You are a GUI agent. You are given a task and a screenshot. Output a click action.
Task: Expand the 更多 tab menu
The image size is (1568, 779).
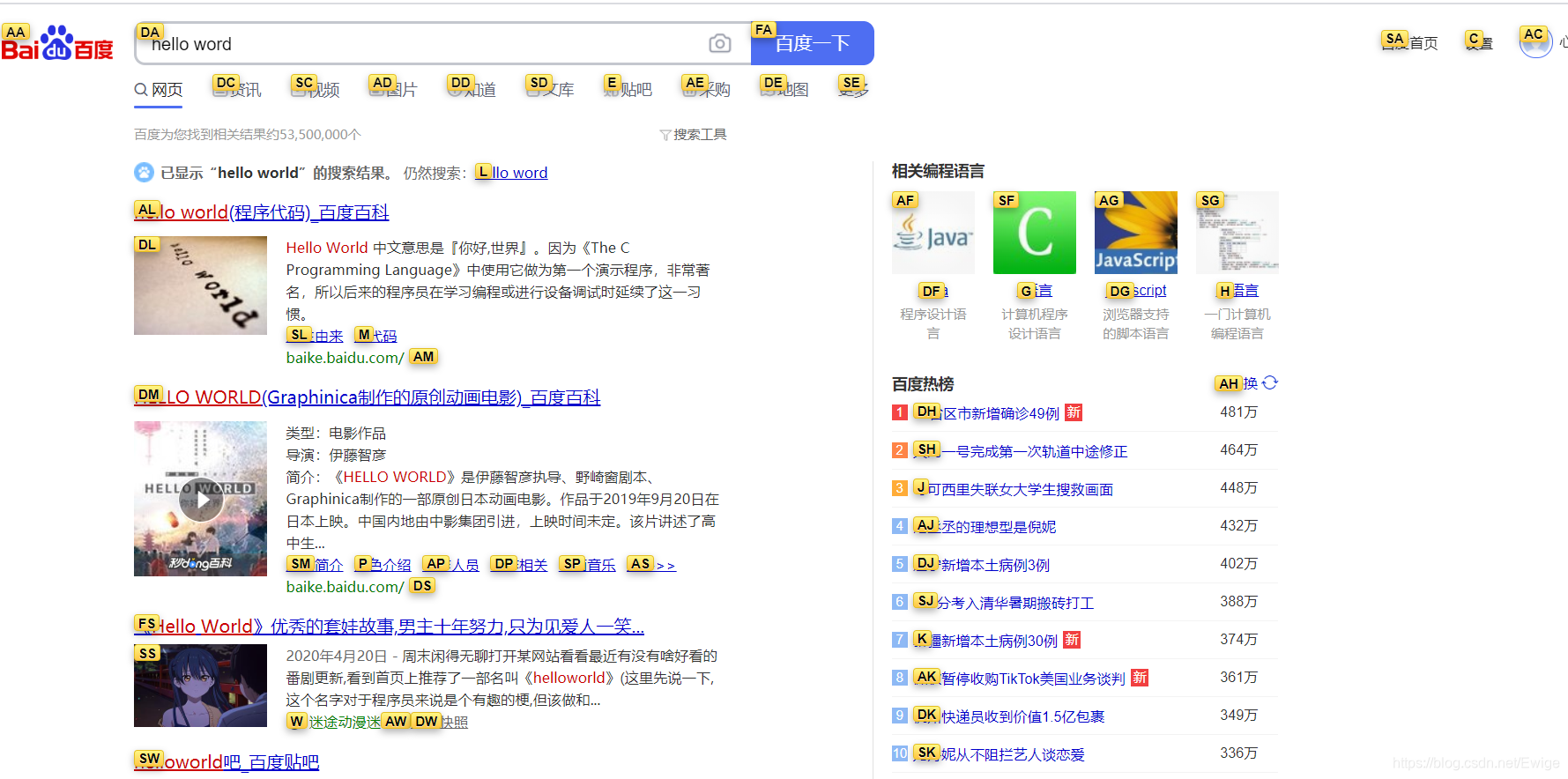tap(853, 89)
